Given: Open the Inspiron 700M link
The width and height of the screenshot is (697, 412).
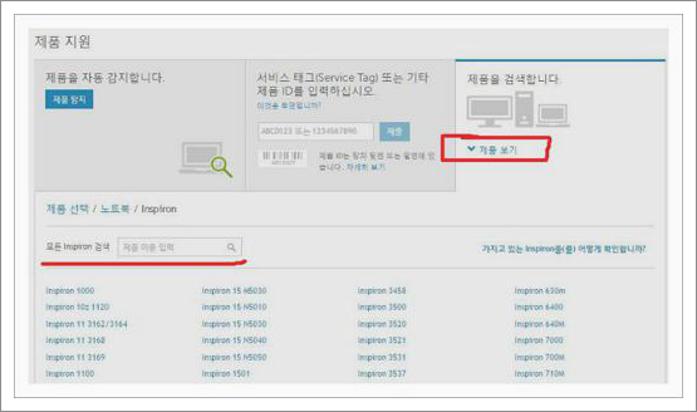Looking at the screenshot, I should tap(539, 357).
